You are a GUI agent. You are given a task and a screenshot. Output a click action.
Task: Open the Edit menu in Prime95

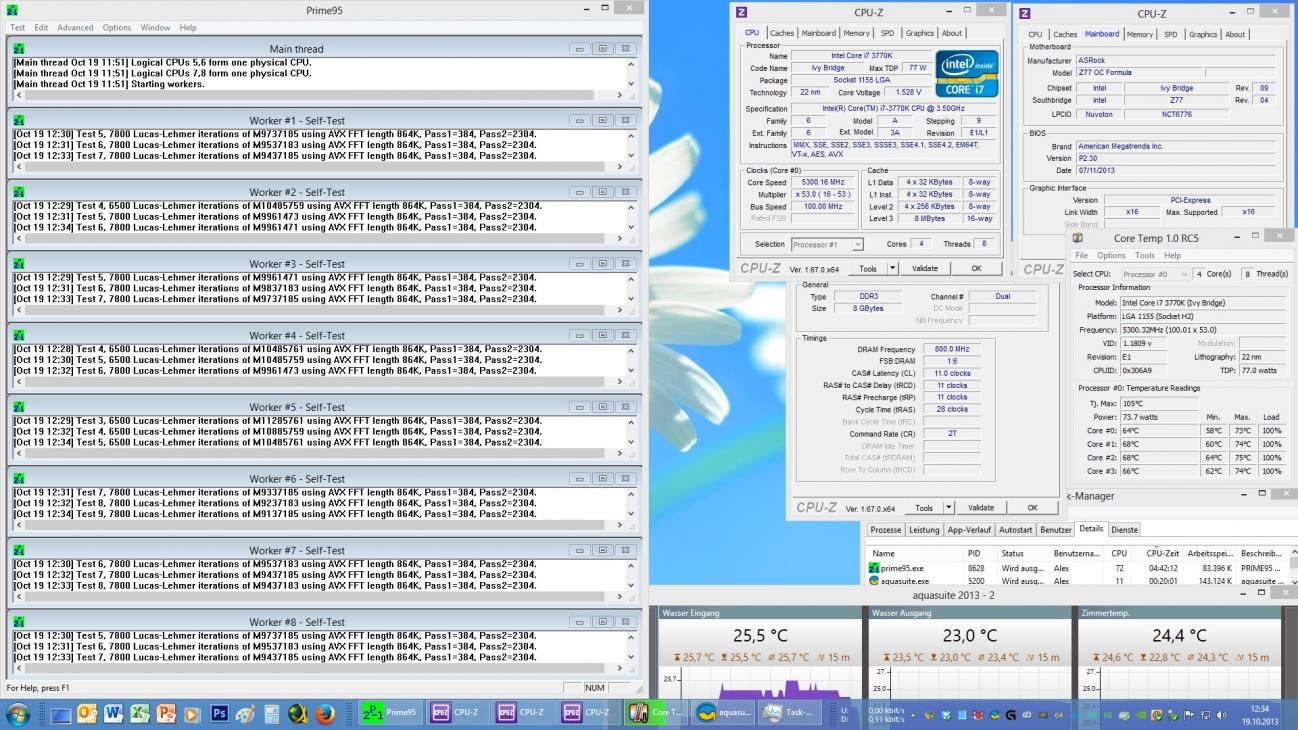pos(41,27)
